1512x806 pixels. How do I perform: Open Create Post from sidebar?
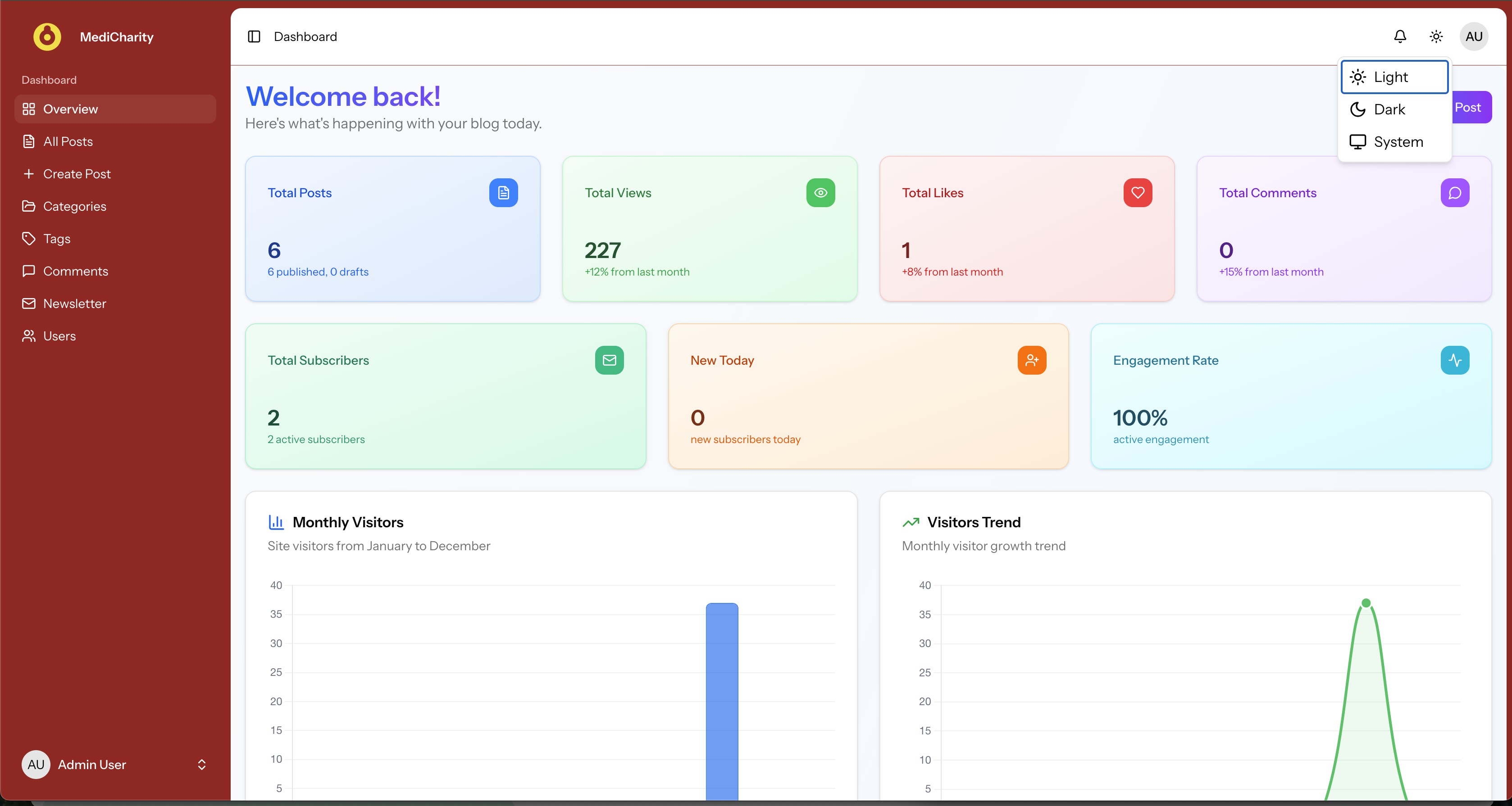coord(76,174)
